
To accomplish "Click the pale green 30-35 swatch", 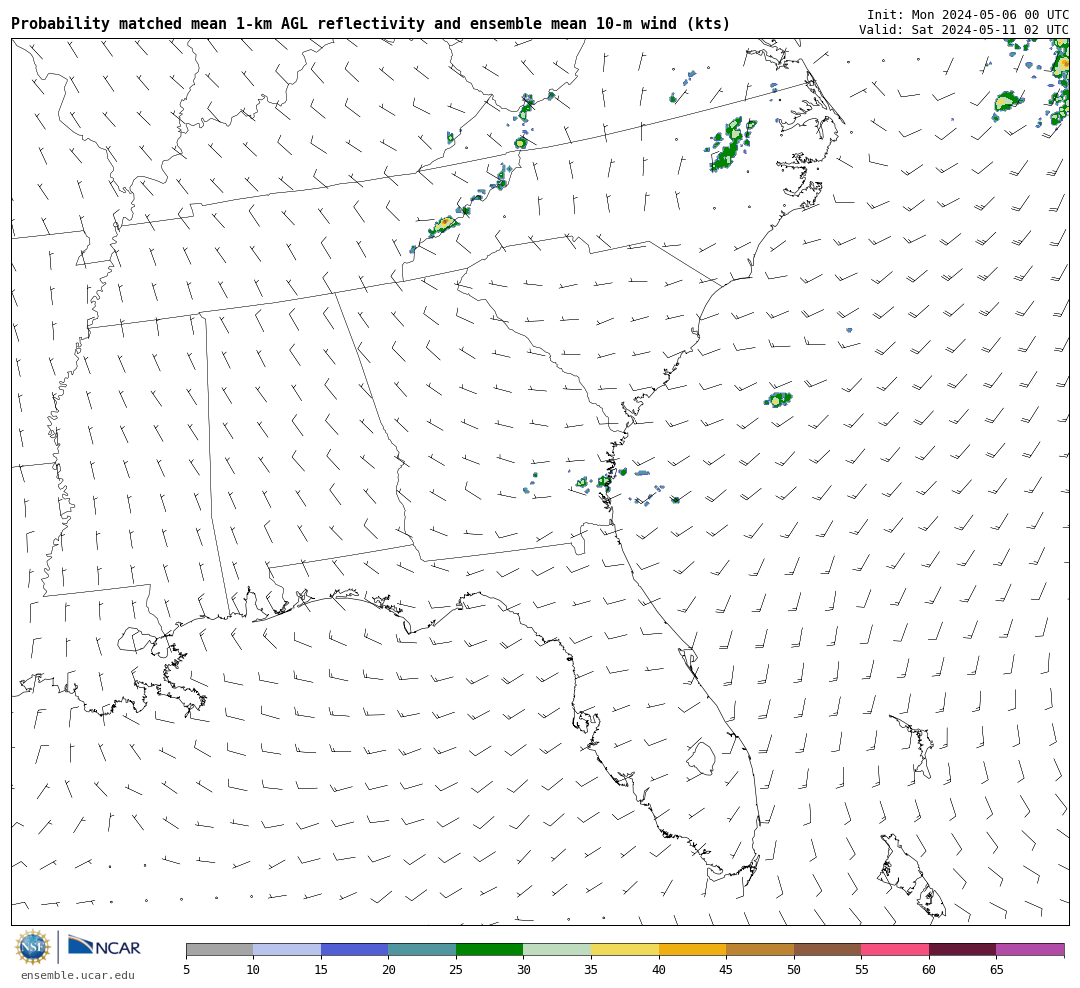I will tap(557, 949).
